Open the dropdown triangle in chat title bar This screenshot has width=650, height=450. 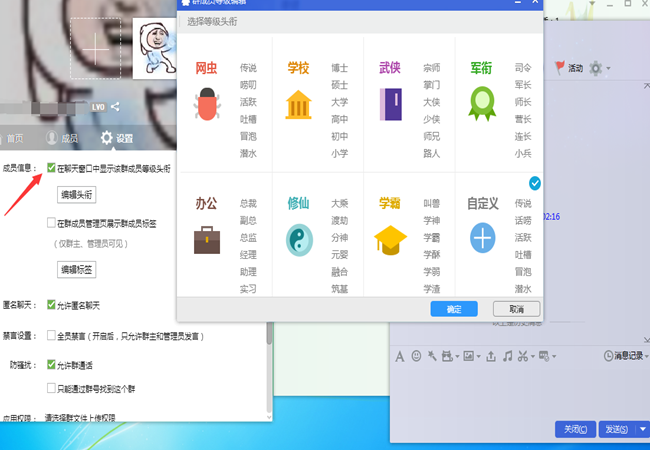[592, 3]
